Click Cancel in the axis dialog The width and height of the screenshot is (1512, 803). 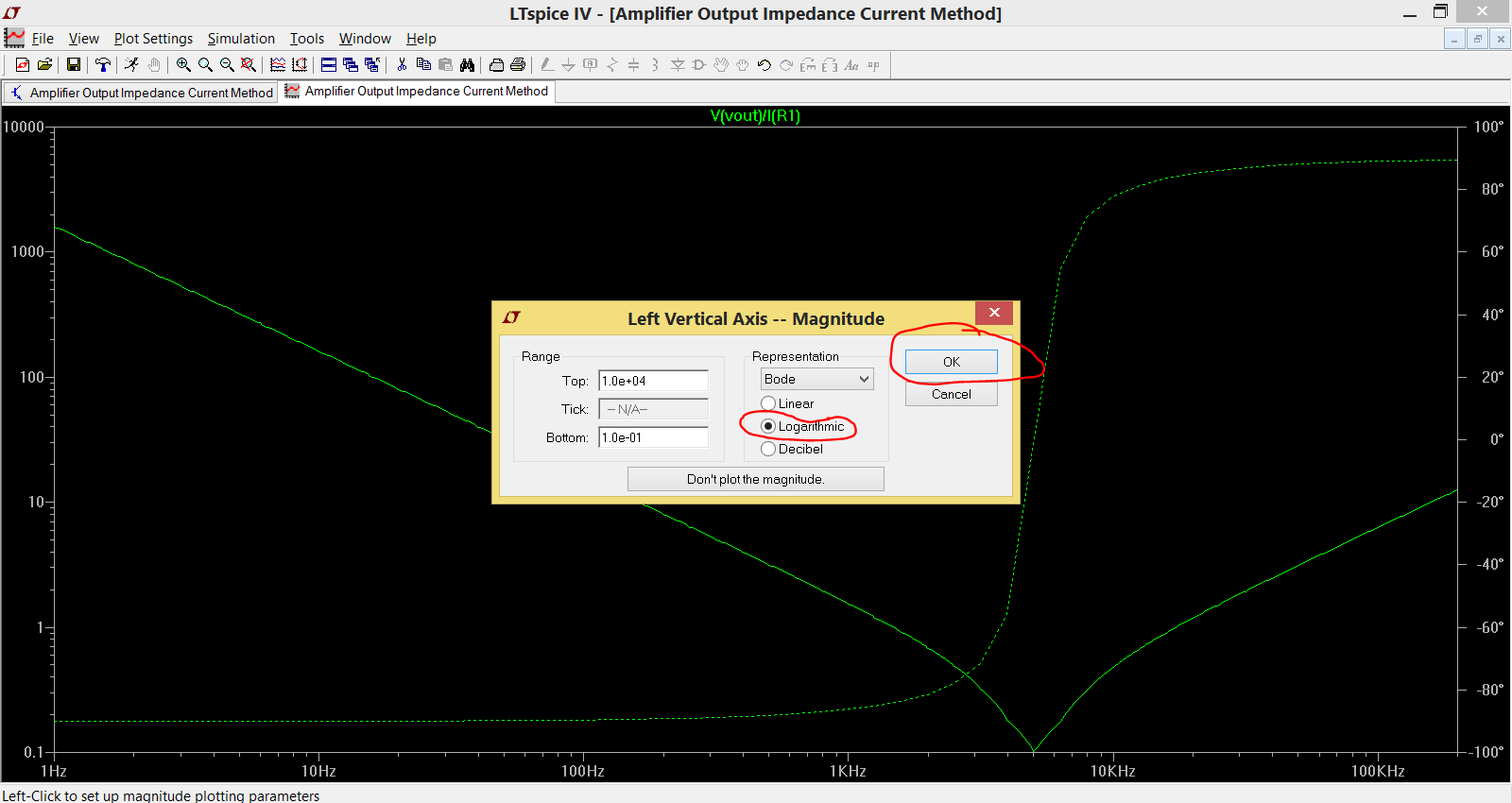[x=952, y=394]
